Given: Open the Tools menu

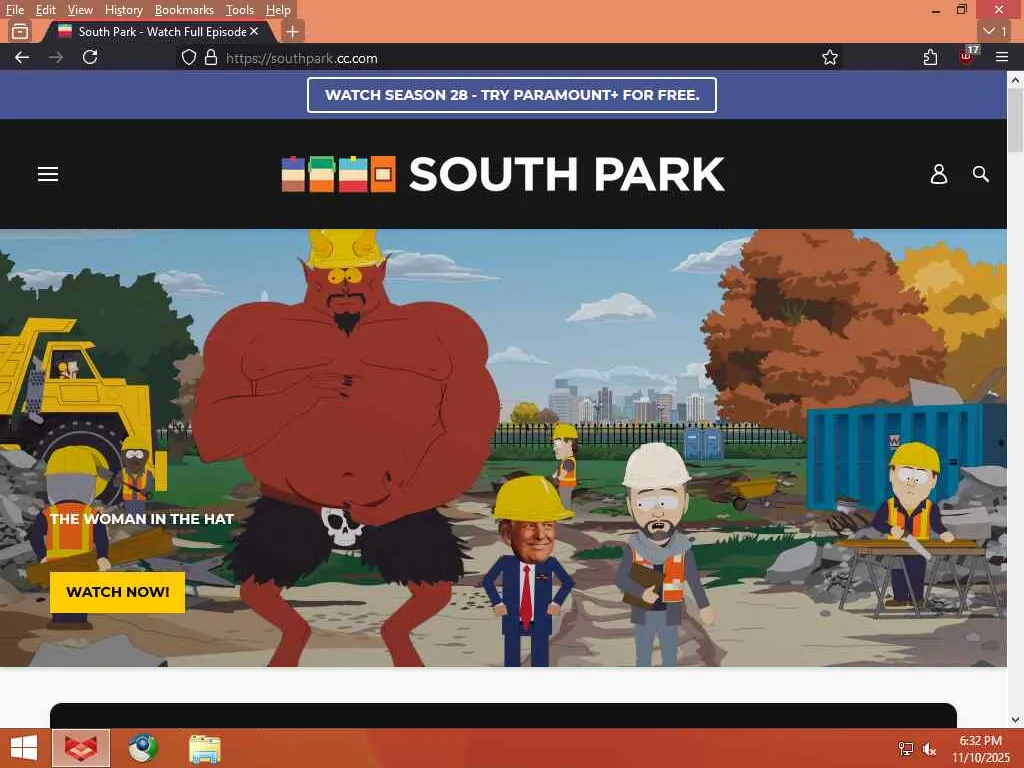Looking at the screenshot, I should point(240,10).
